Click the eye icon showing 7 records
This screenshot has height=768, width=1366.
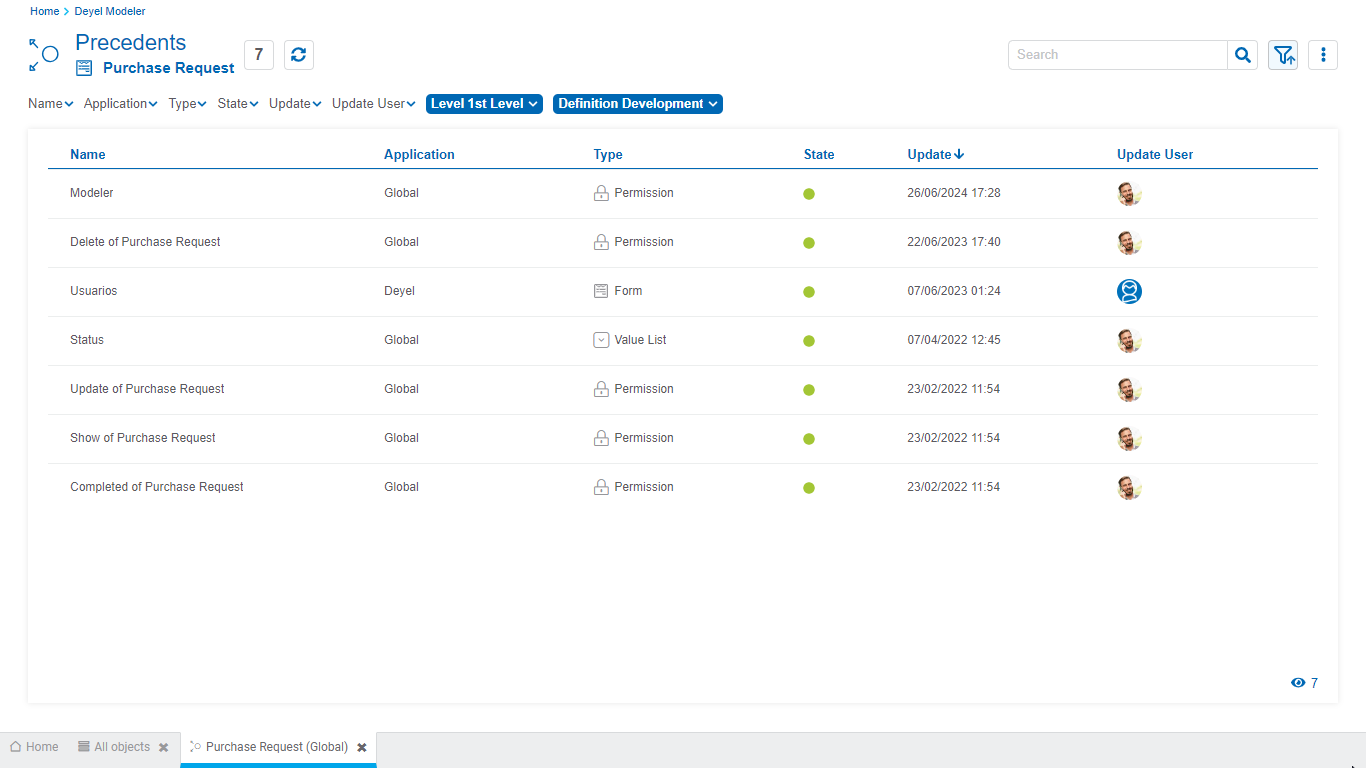1298,683
